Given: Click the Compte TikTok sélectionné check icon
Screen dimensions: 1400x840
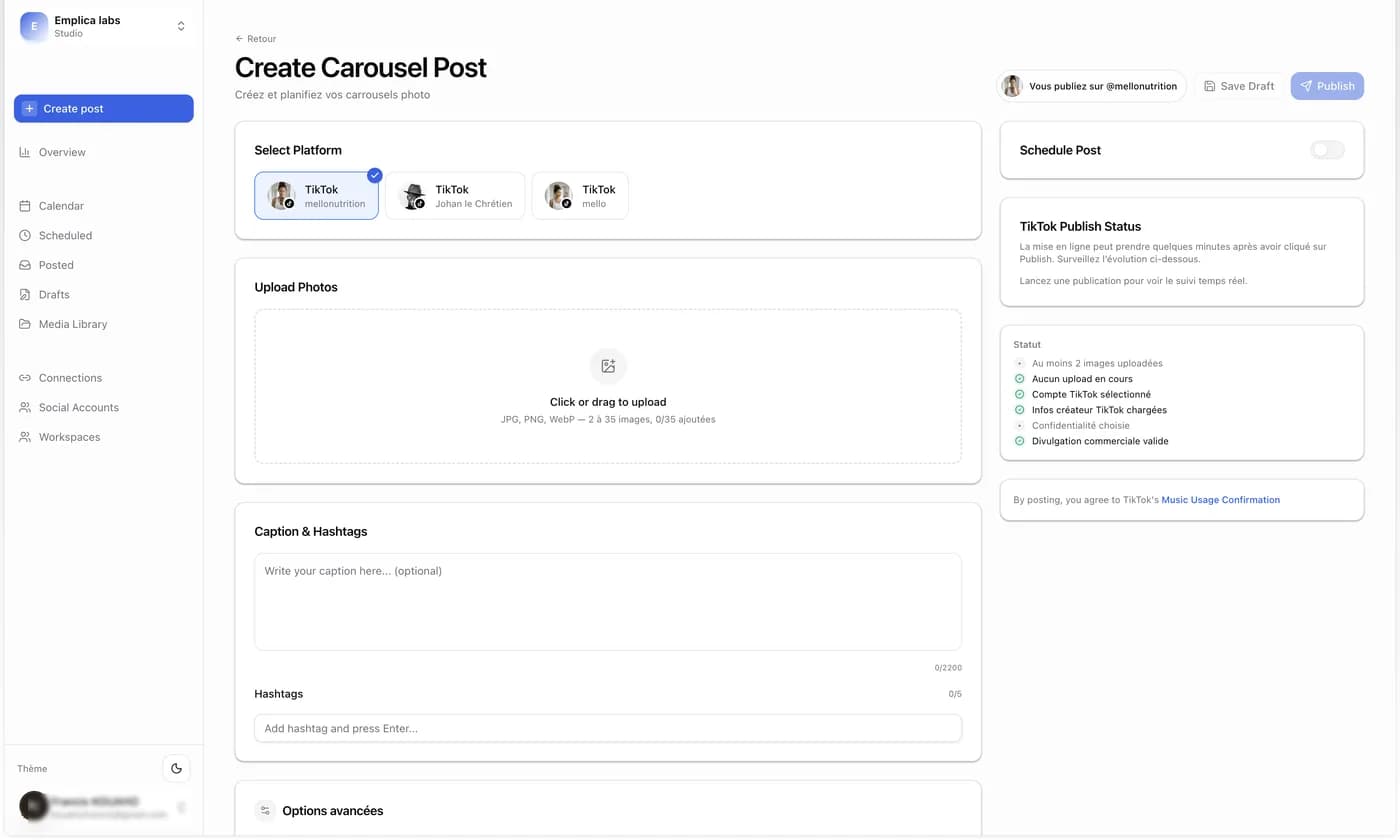Looking at the screenshot, I should (x=1019, y=394).
